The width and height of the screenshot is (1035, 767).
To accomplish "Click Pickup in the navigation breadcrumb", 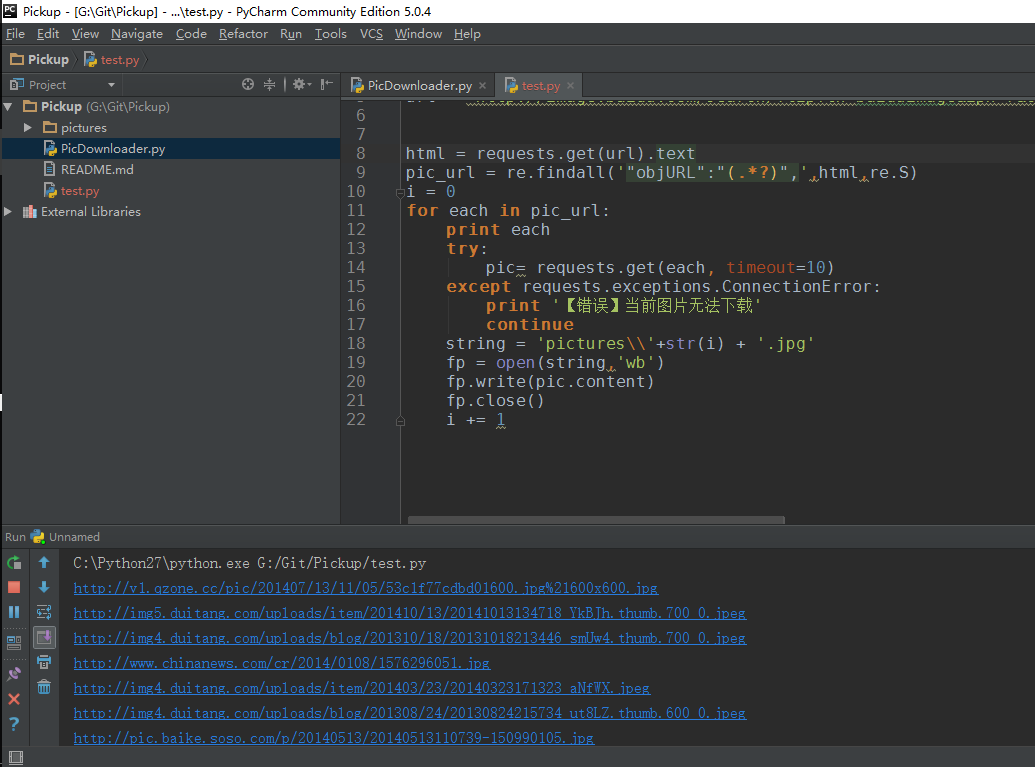I will point(40,59).
